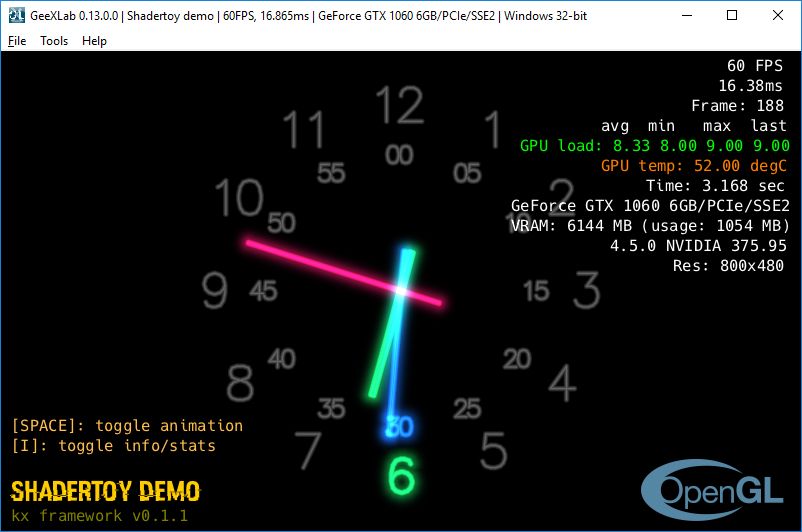Click the green 'GPU load' stats line
The height and width of the screenshot is (532, 802).
click(x=655, y=145)
